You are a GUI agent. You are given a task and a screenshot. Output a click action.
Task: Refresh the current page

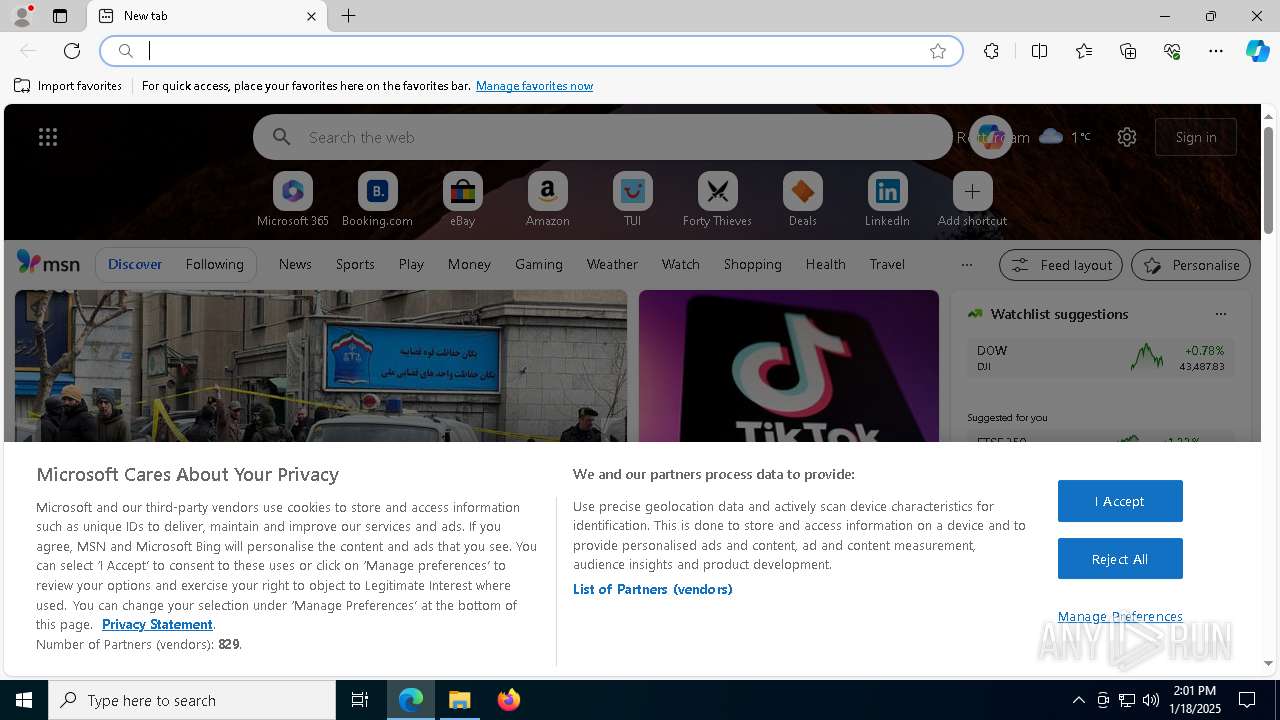(x=72, y=51)
